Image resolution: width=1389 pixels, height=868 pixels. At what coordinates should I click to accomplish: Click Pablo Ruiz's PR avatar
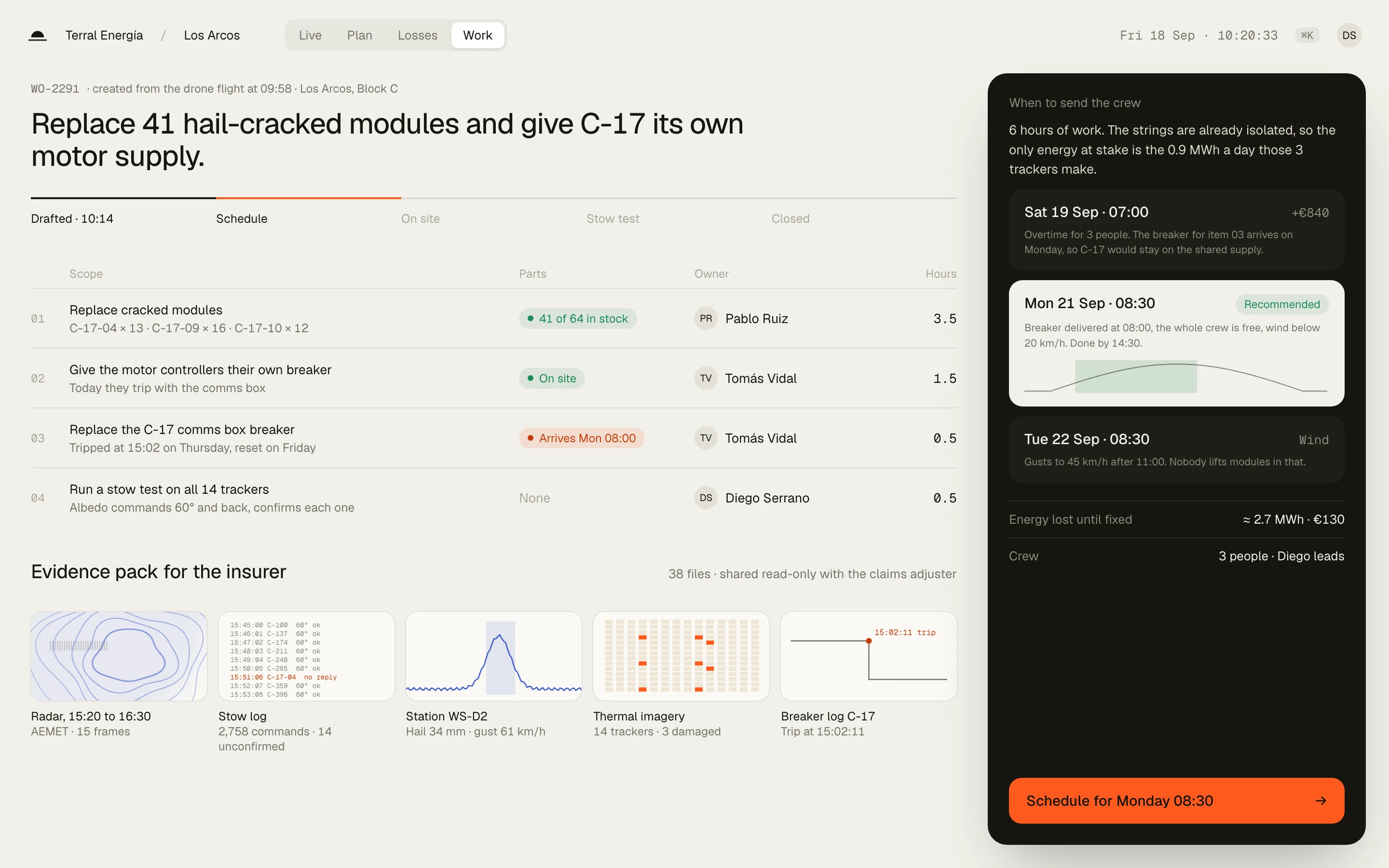(706, 319)
